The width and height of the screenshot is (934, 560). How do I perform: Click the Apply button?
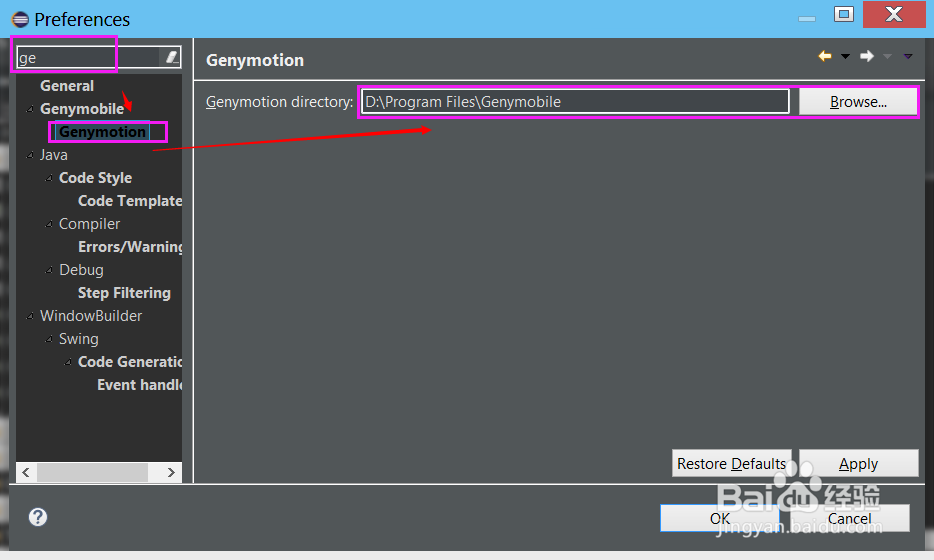click(858, 463)
